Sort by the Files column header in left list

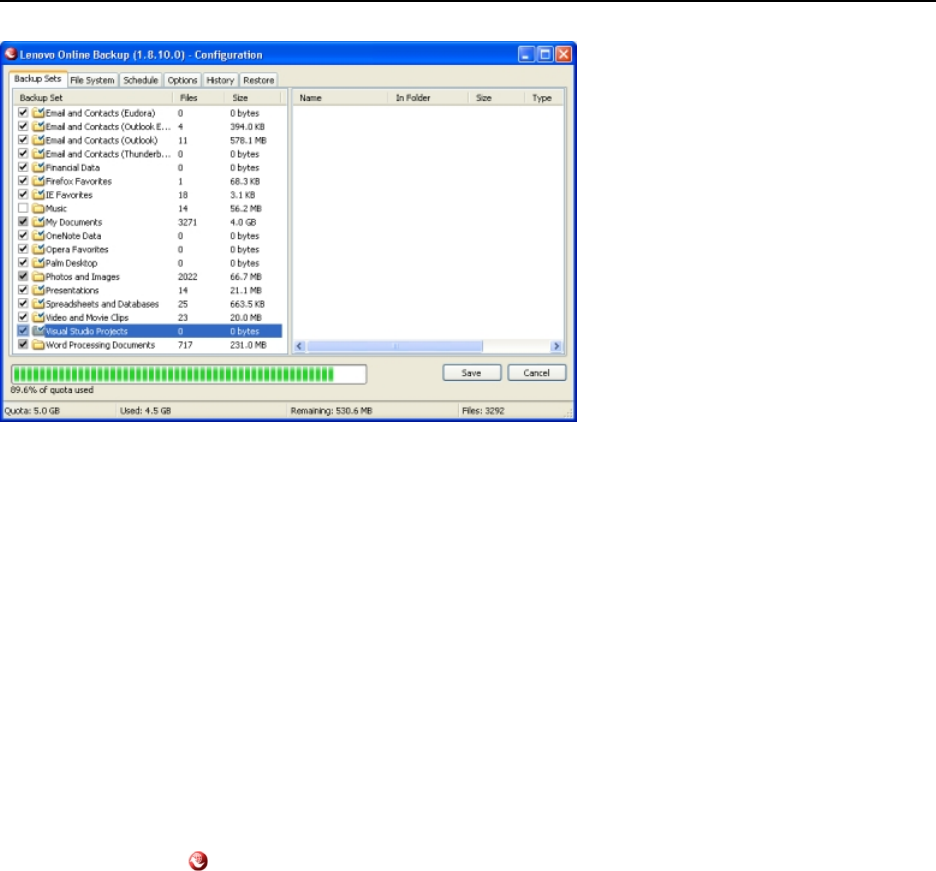click(198, 97)
